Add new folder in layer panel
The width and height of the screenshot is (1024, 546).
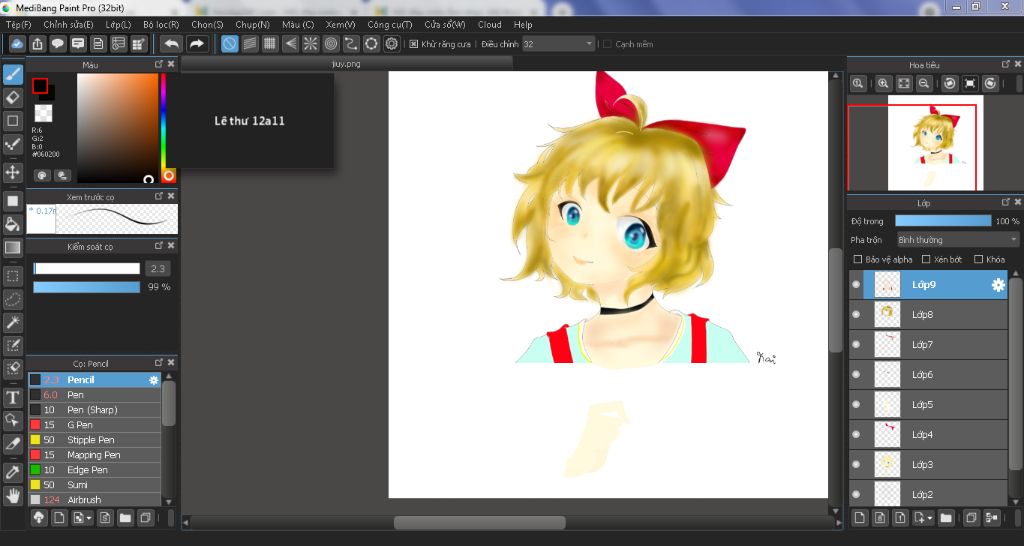tap(946, 518)
